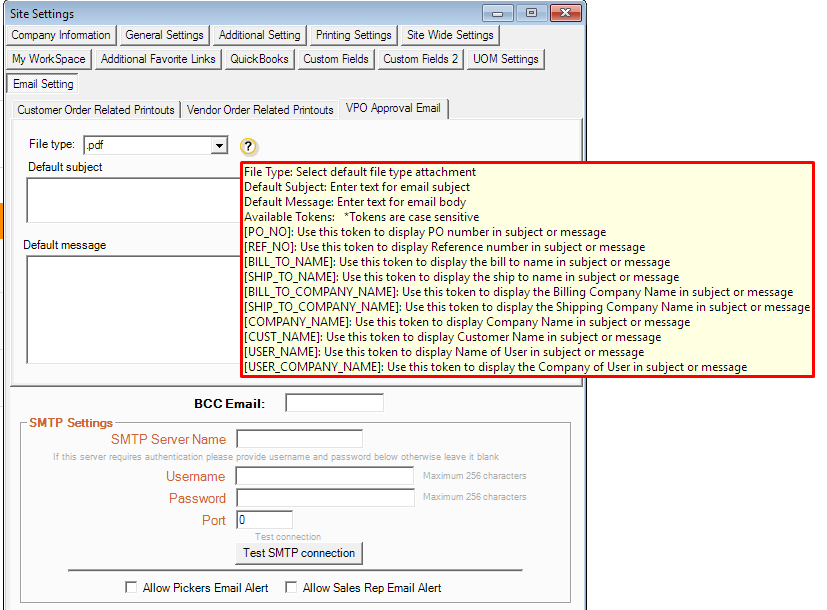The width and height of the screenshot is (827, 610).
Task: Go to General Settings
Action: click(164, 35)
